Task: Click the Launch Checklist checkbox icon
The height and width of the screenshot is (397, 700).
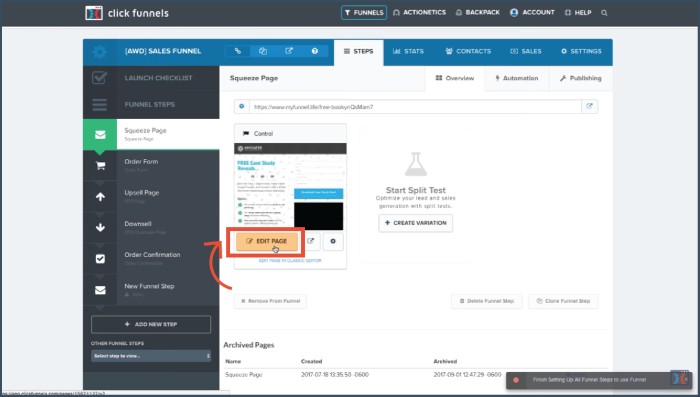Action: tap(99, 78)
